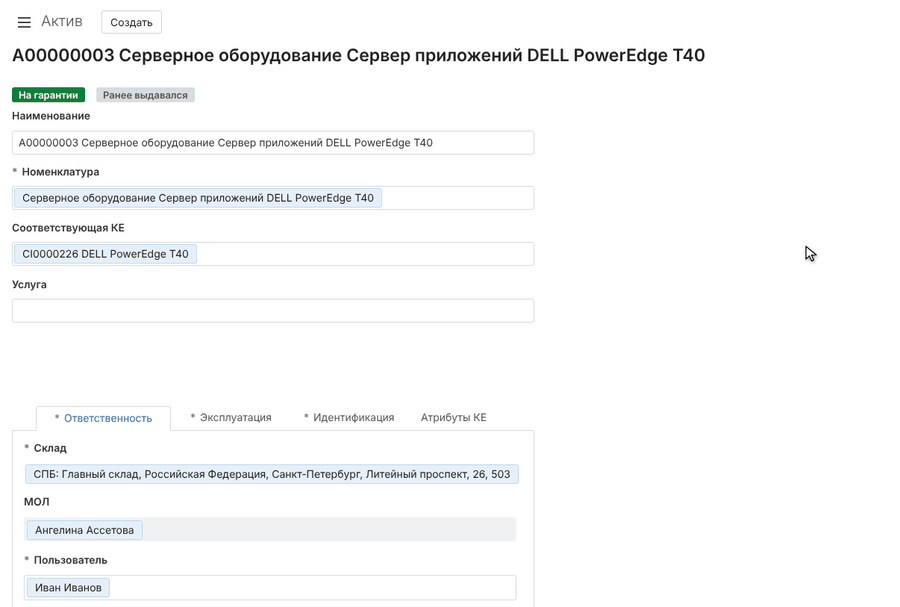Click the МОЛ field label

point(37,501)
